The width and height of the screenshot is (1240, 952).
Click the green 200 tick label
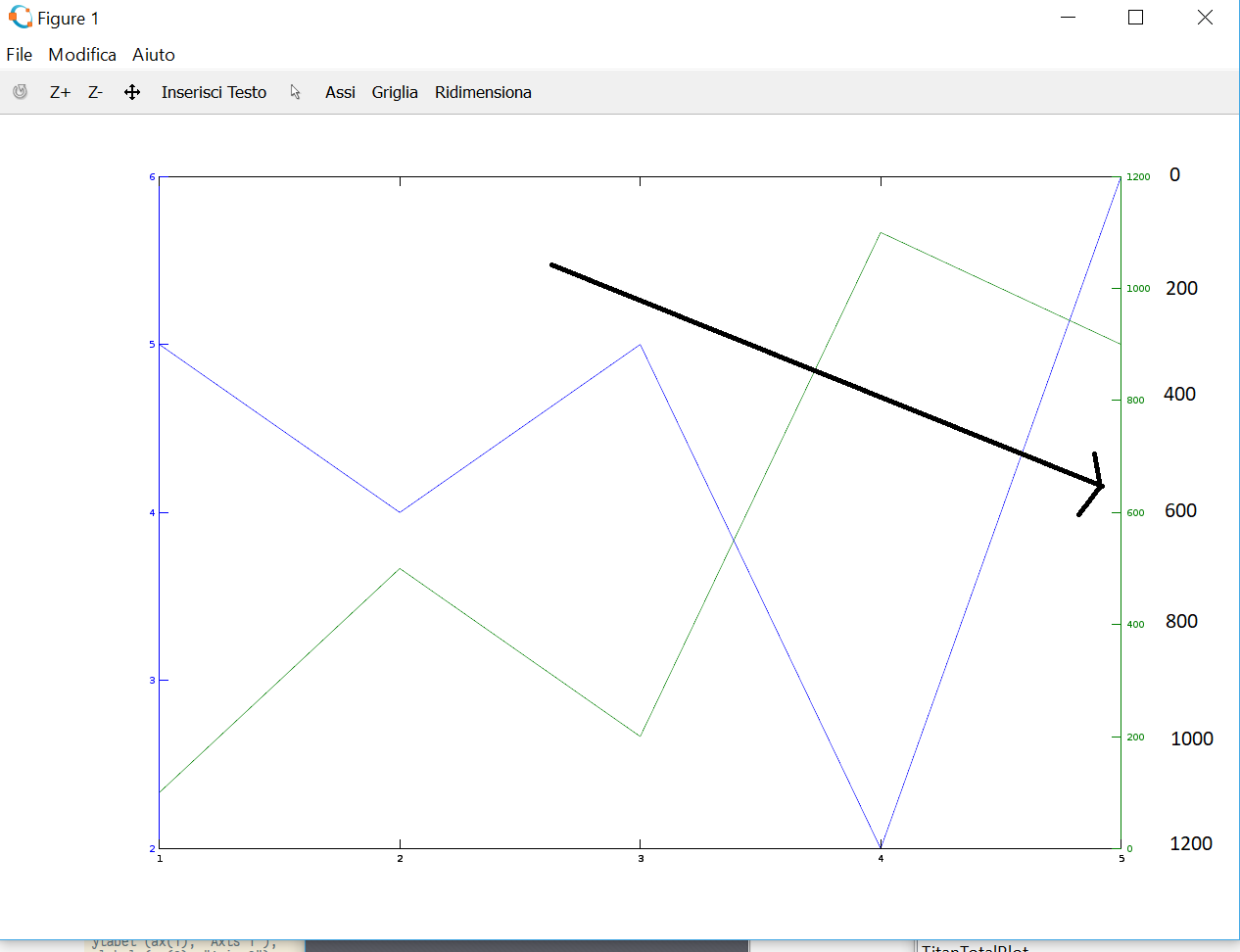pyautogui.click(x=1135, y=738)
